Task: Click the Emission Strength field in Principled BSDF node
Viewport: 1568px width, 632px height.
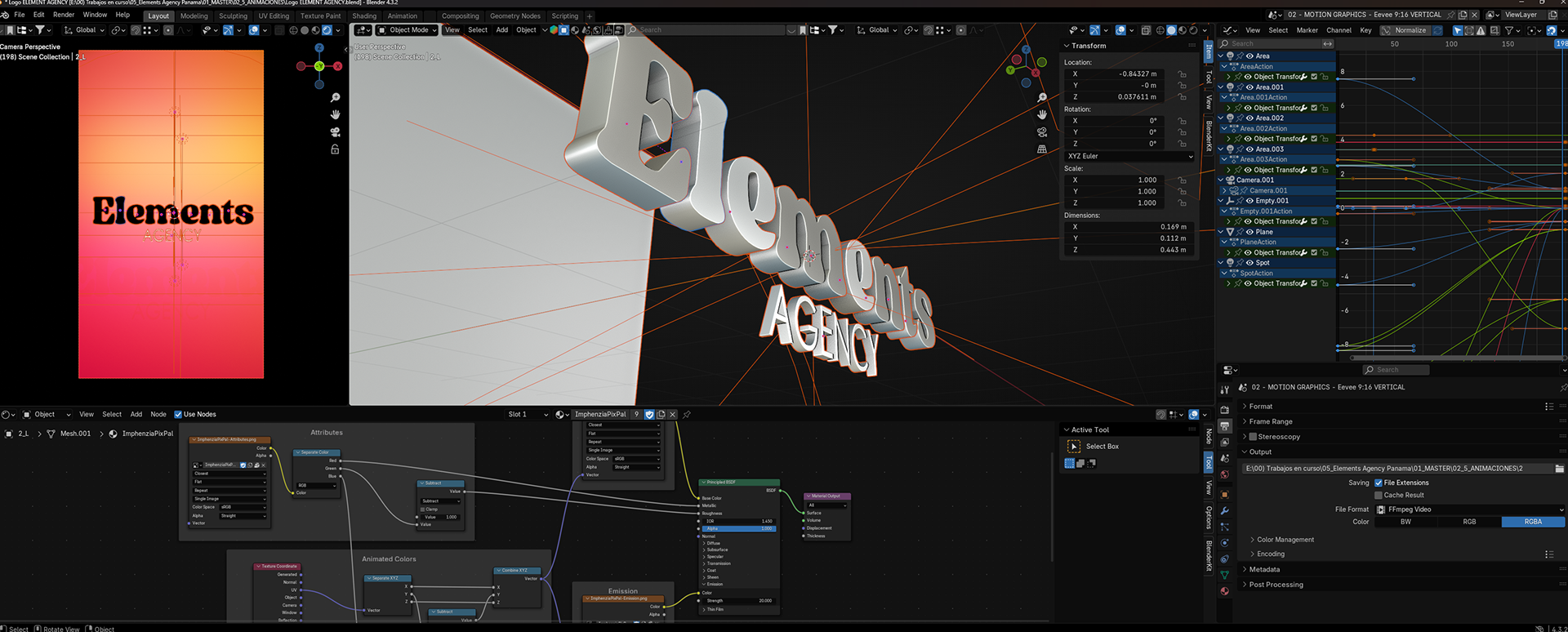Action: (738, 601)
